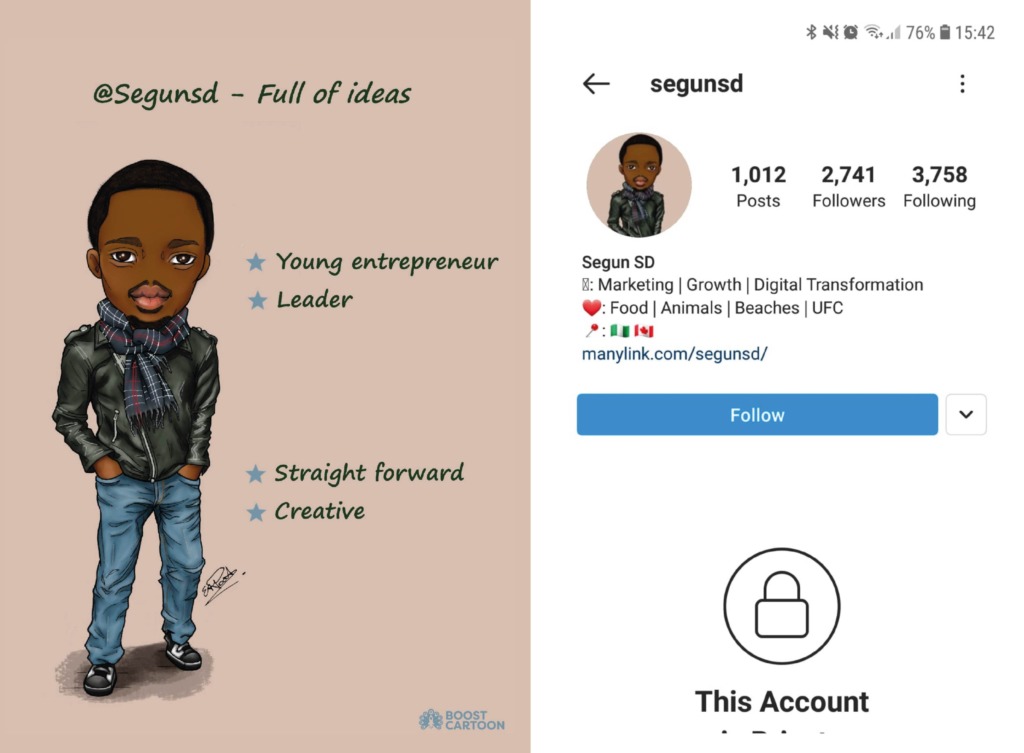The image size is (1024, 753).
Task: View the 1,012 Posts count
Action: point(758,186)
